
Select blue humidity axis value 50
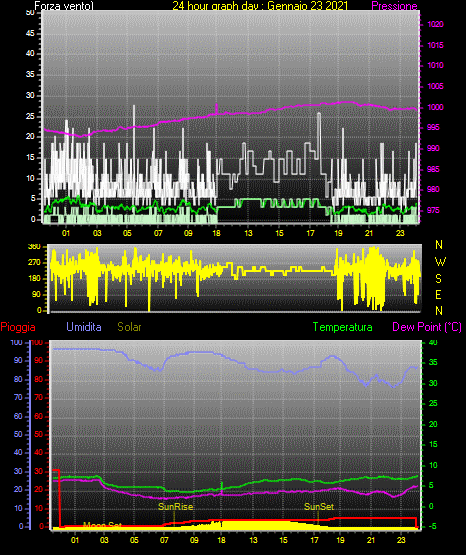(18, 434)
